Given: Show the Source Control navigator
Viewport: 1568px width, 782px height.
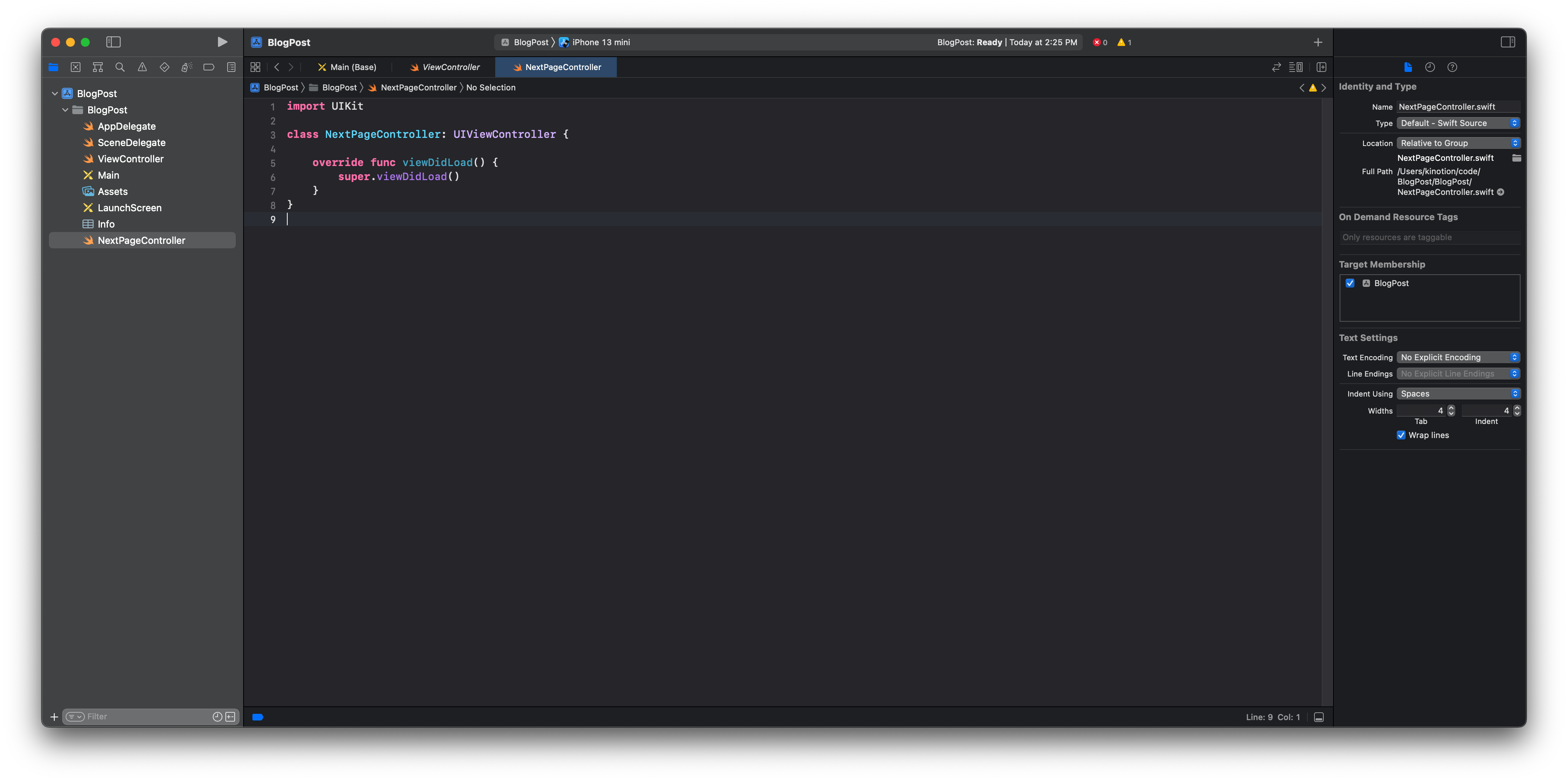Looking at the screenshot, I should click(76, 67).
